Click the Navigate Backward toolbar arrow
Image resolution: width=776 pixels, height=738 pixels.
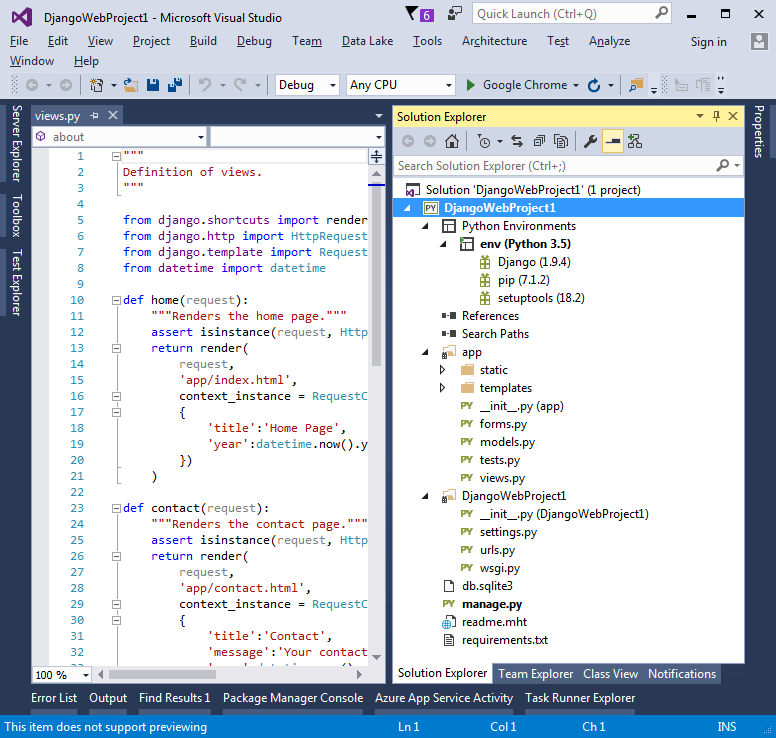(x=32, y=85)
